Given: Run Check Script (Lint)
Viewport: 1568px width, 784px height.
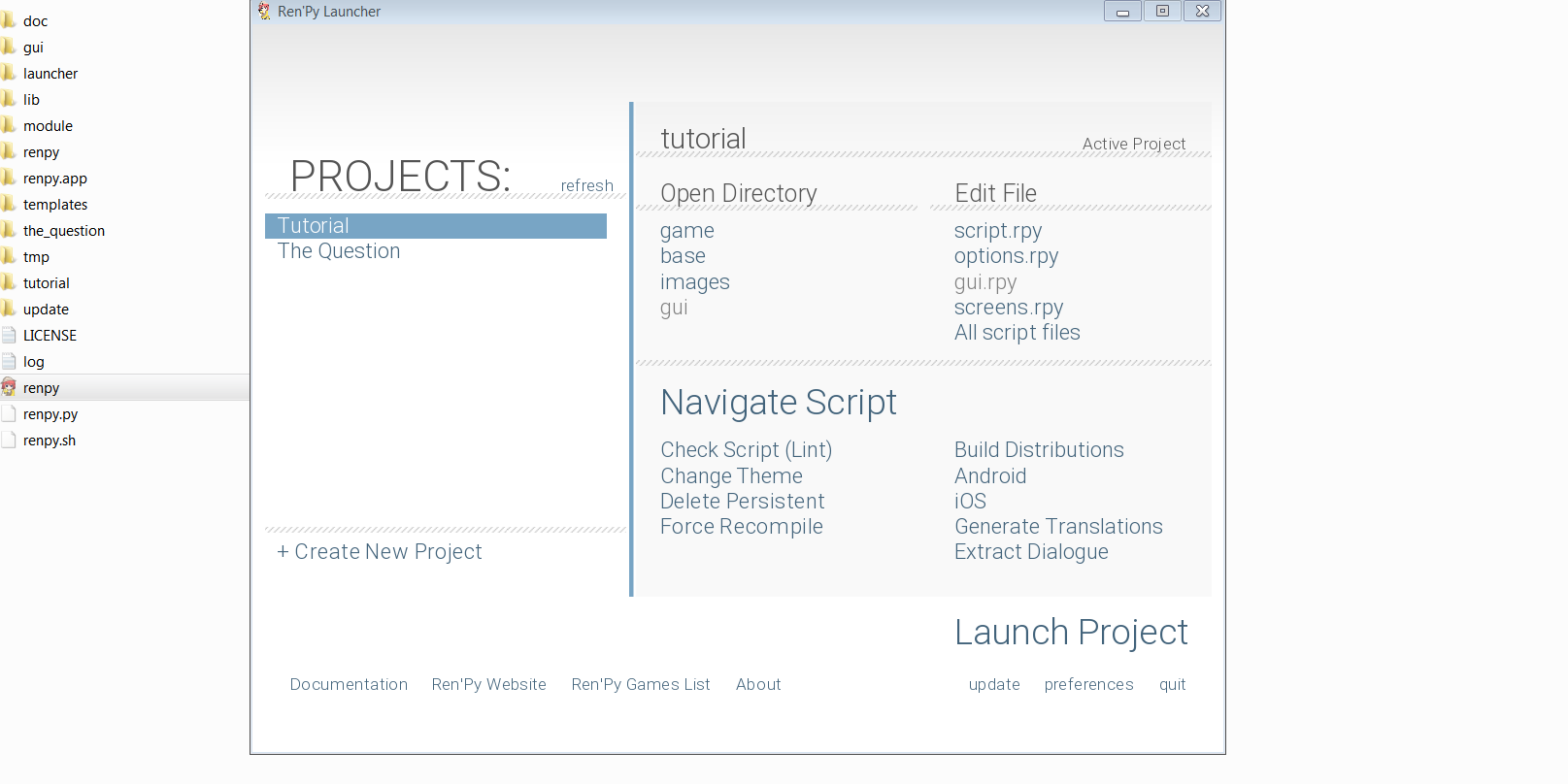Looking at the screenshot, I should point(746,450).
